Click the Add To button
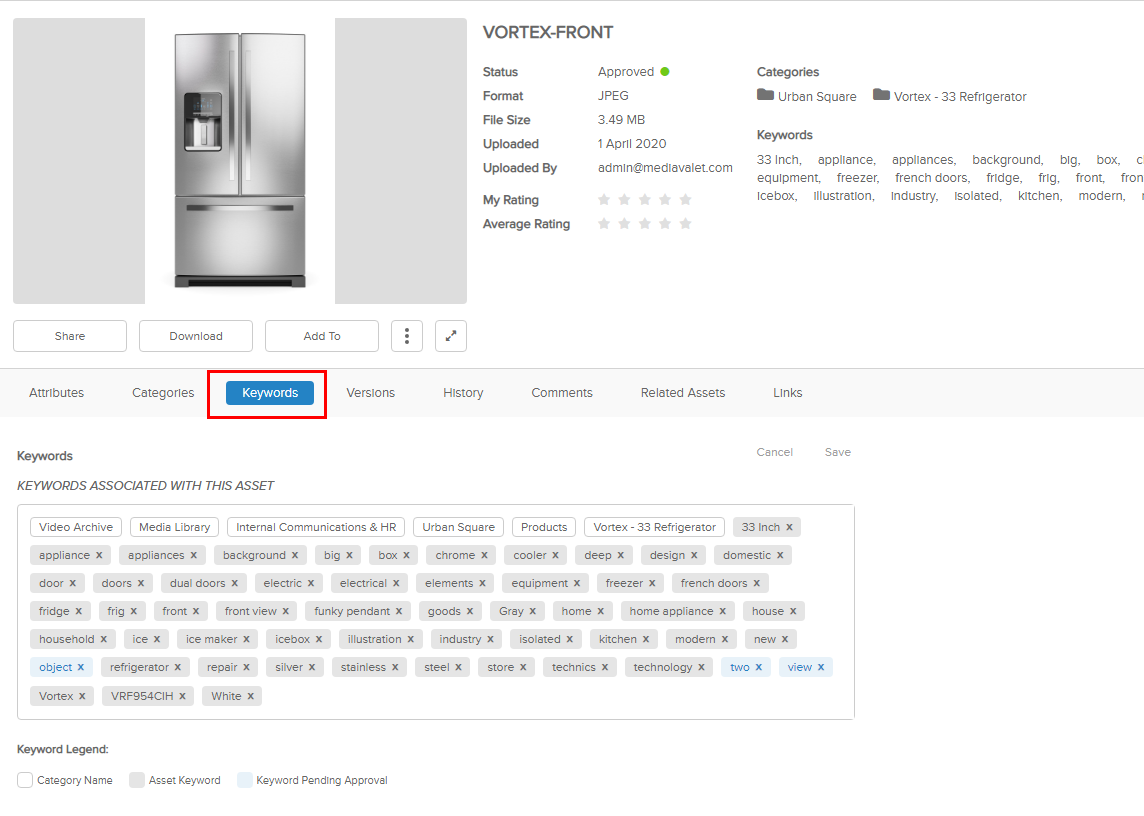Screen dimensions: 1144x816 pos(322,336)
